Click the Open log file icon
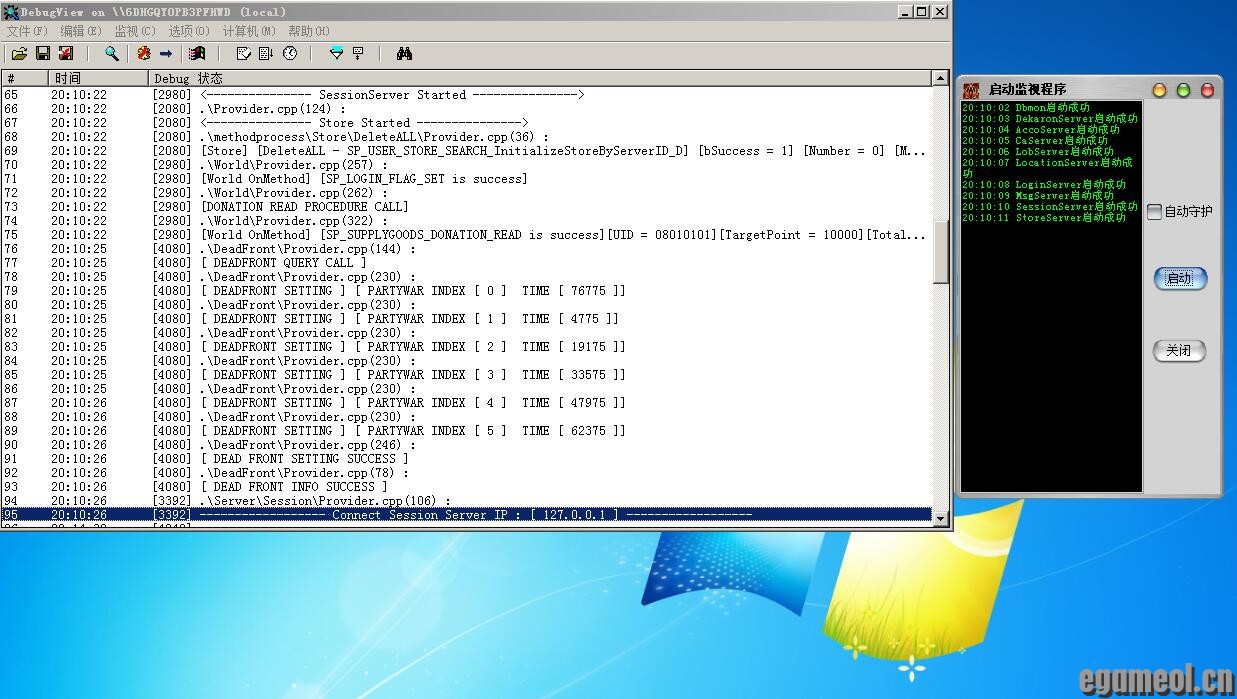Image resolution: width=1237 pixels, height=699 pixels. 18,54
